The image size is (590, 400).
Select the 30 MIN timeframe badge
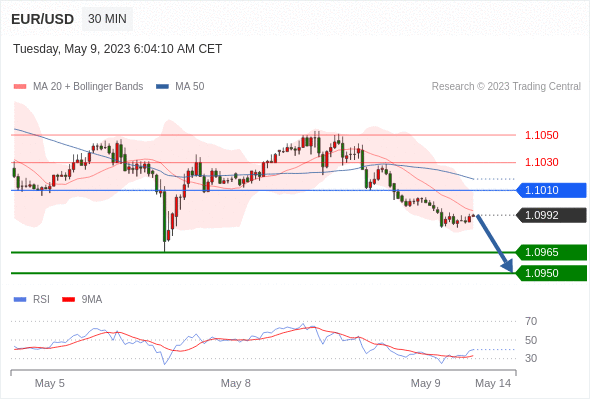click(107, 19)
